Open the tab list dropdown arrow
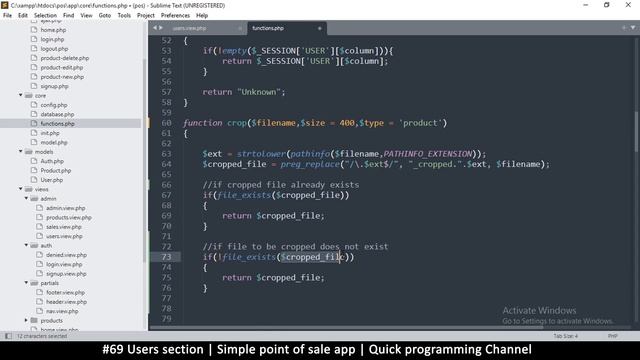The width and height of the screenshot is (640, 360). [633, 28]
